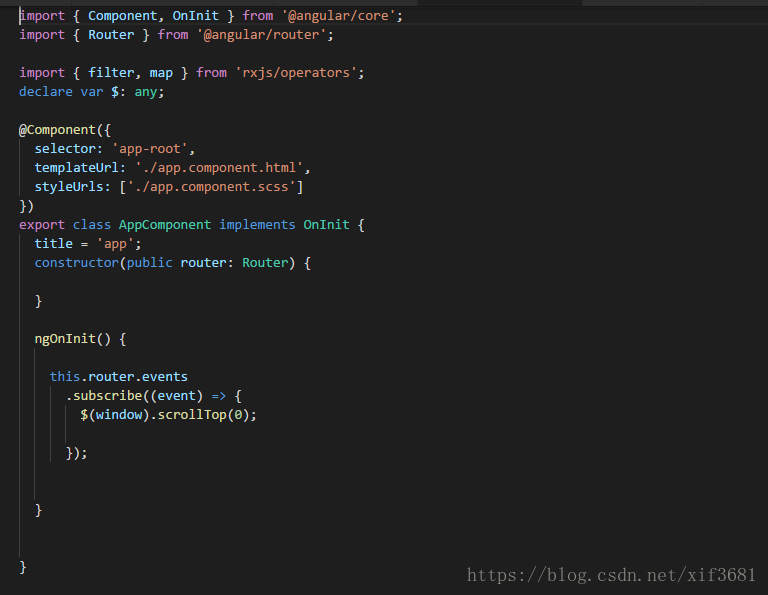
Task: Click the './app.component.html' string
Action: 219,168
